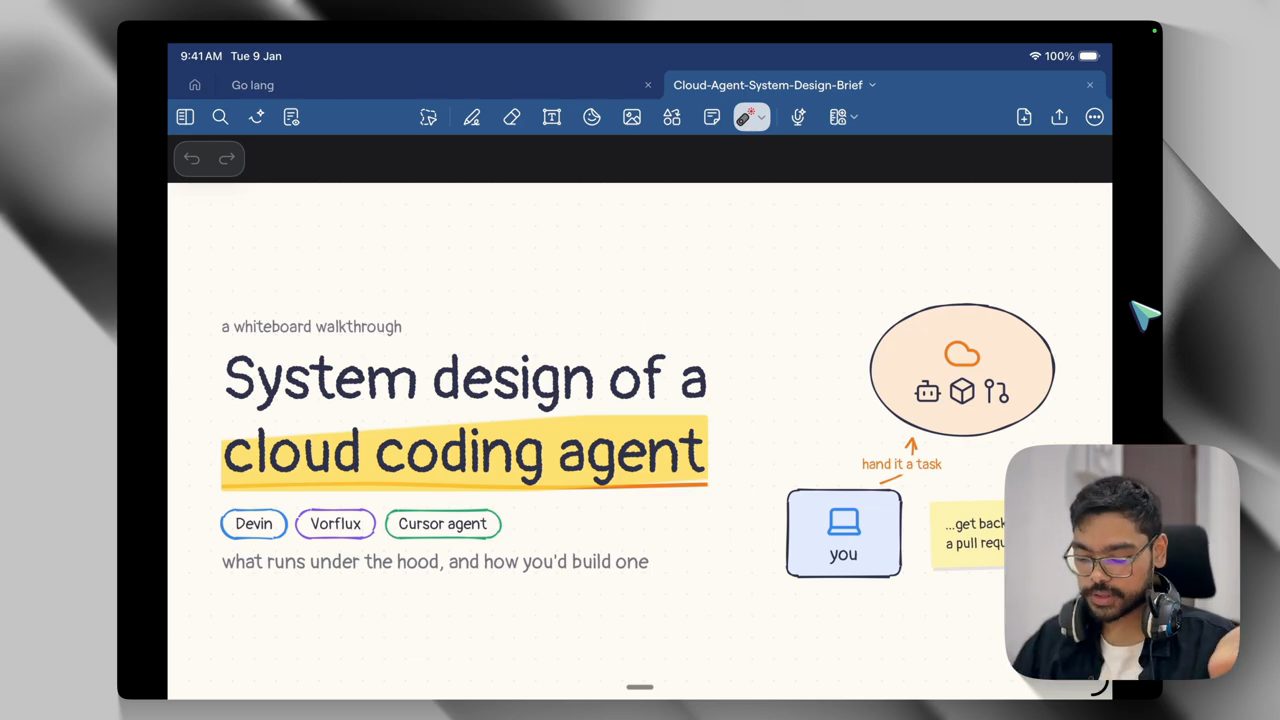Open the Share and export menu
The height and width of the screenshot is (720, 1280).
point(1059,117)
